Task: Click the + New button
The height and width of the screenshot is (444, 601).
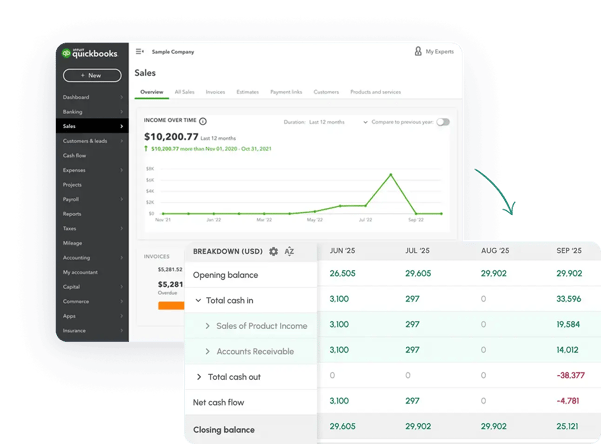Action: point(92,76)
